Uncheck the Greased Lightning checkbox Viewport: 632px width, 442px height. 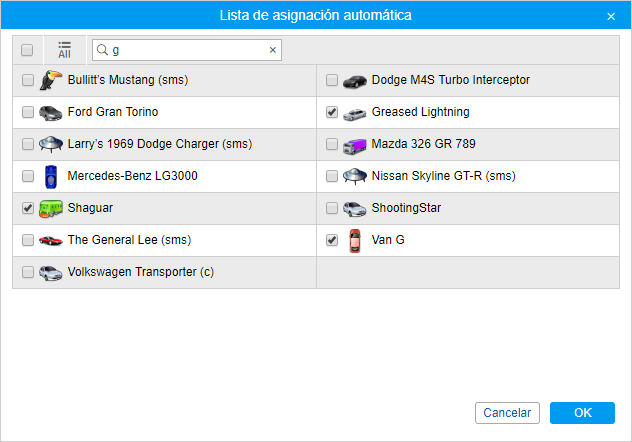click(x=332, y=112)
